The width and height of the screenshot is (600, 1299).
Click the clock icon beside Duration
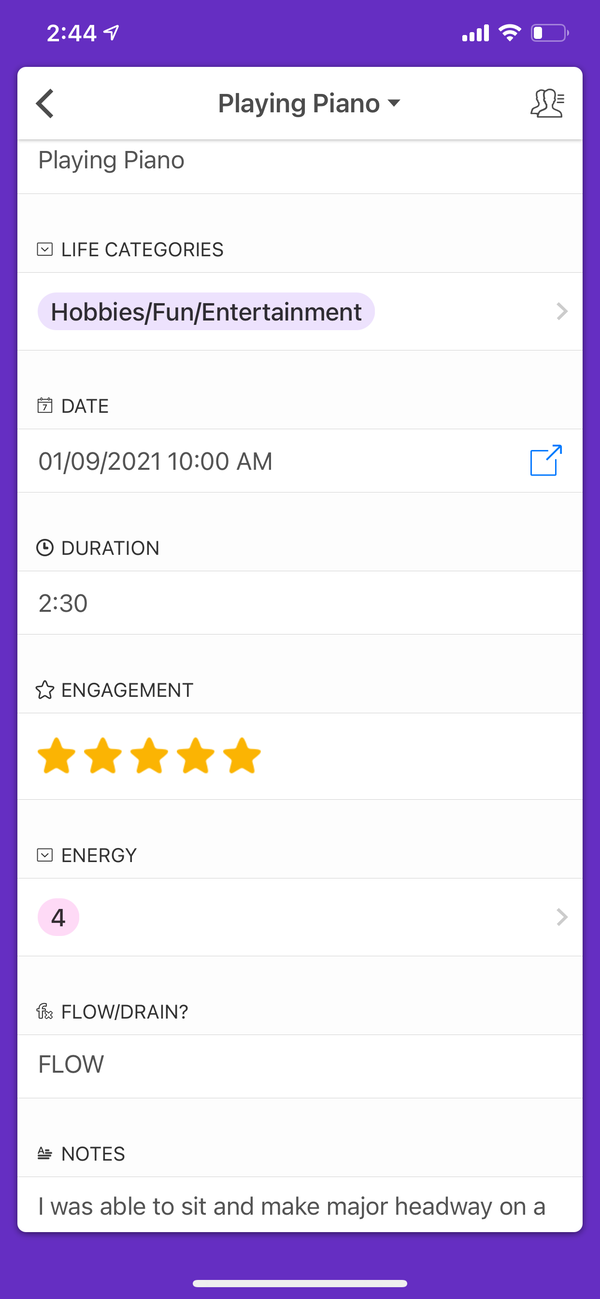click(44, 547)
